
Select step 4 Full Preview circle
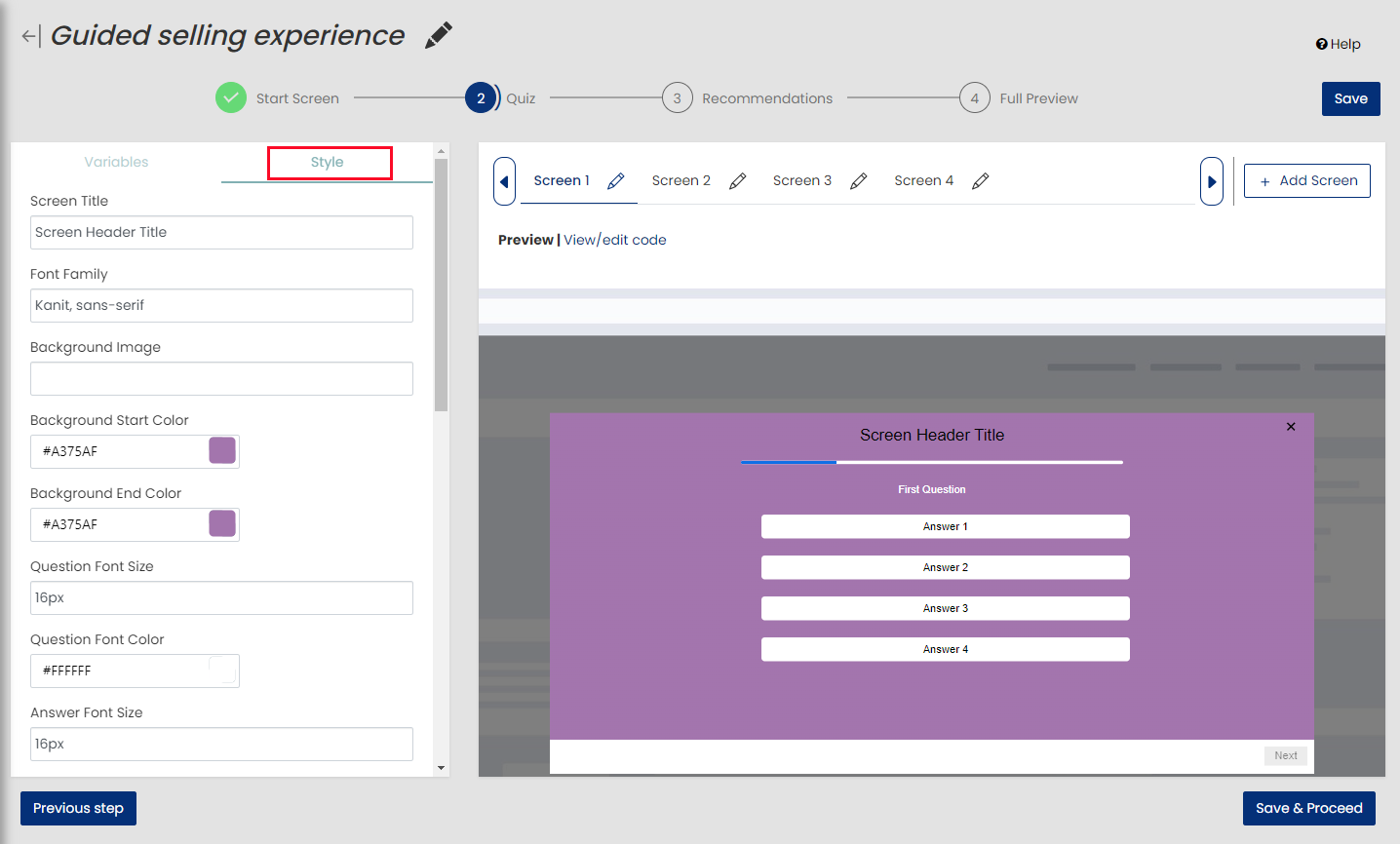[x=975, y=97]
